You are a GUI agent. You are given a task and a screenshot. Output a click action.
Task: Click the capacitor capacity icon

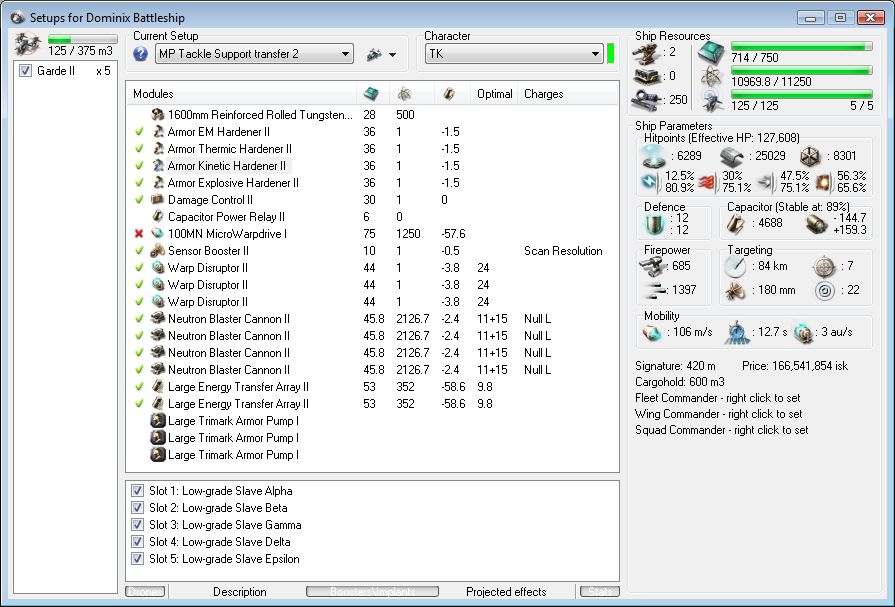pos(734,225)
